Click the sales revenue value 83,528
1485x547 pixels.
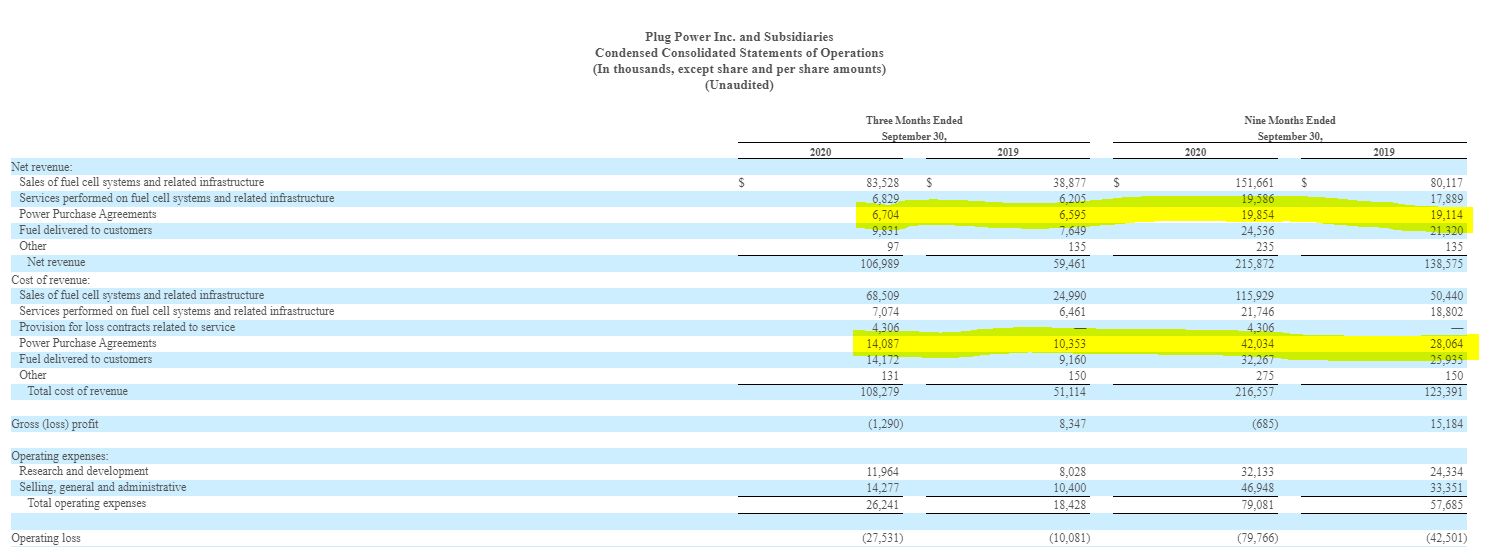click(885, 182)
